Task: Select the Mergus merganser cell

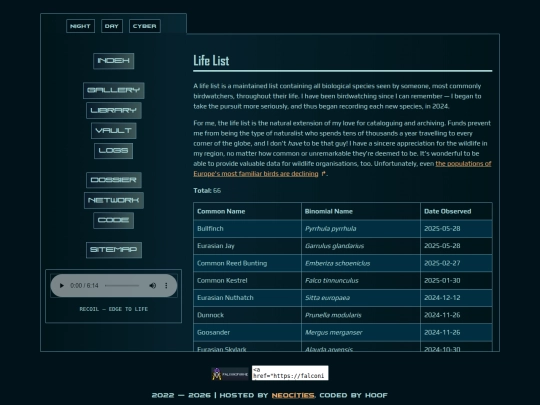Action: (x=361, y=333)
